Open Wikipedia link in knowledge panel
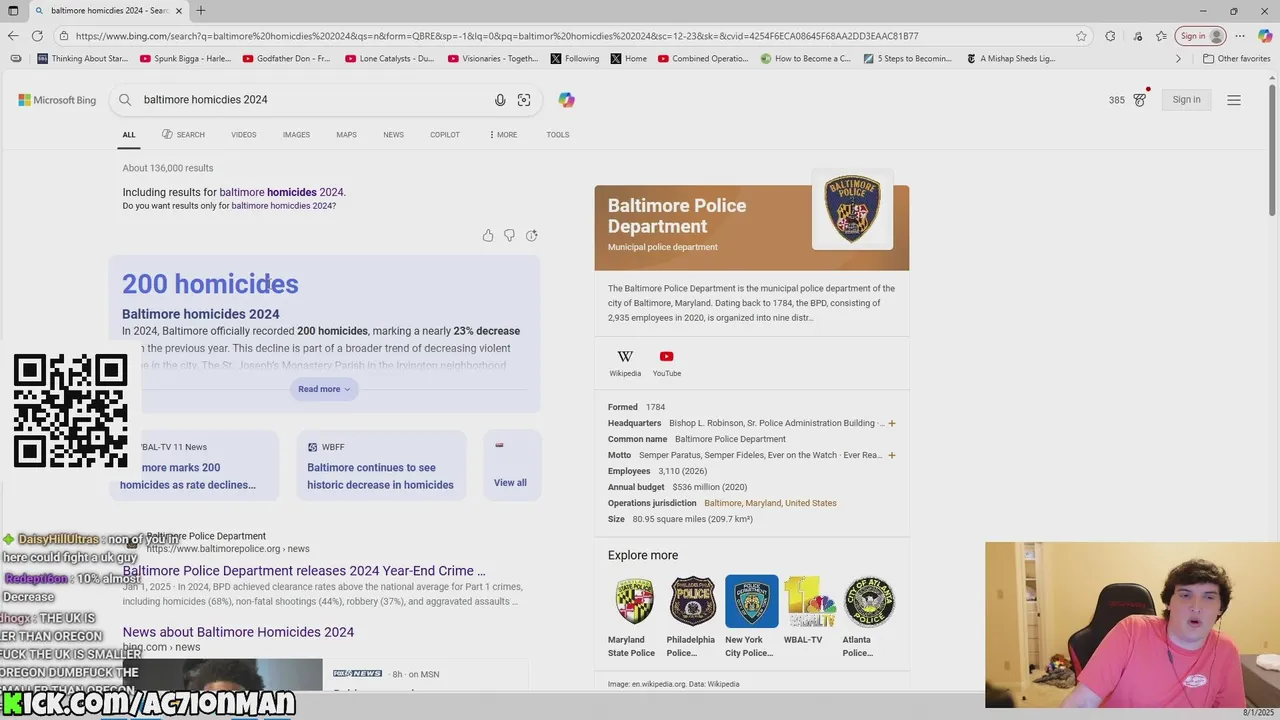This screenshot has width=1280, height=720. point(625,363)
